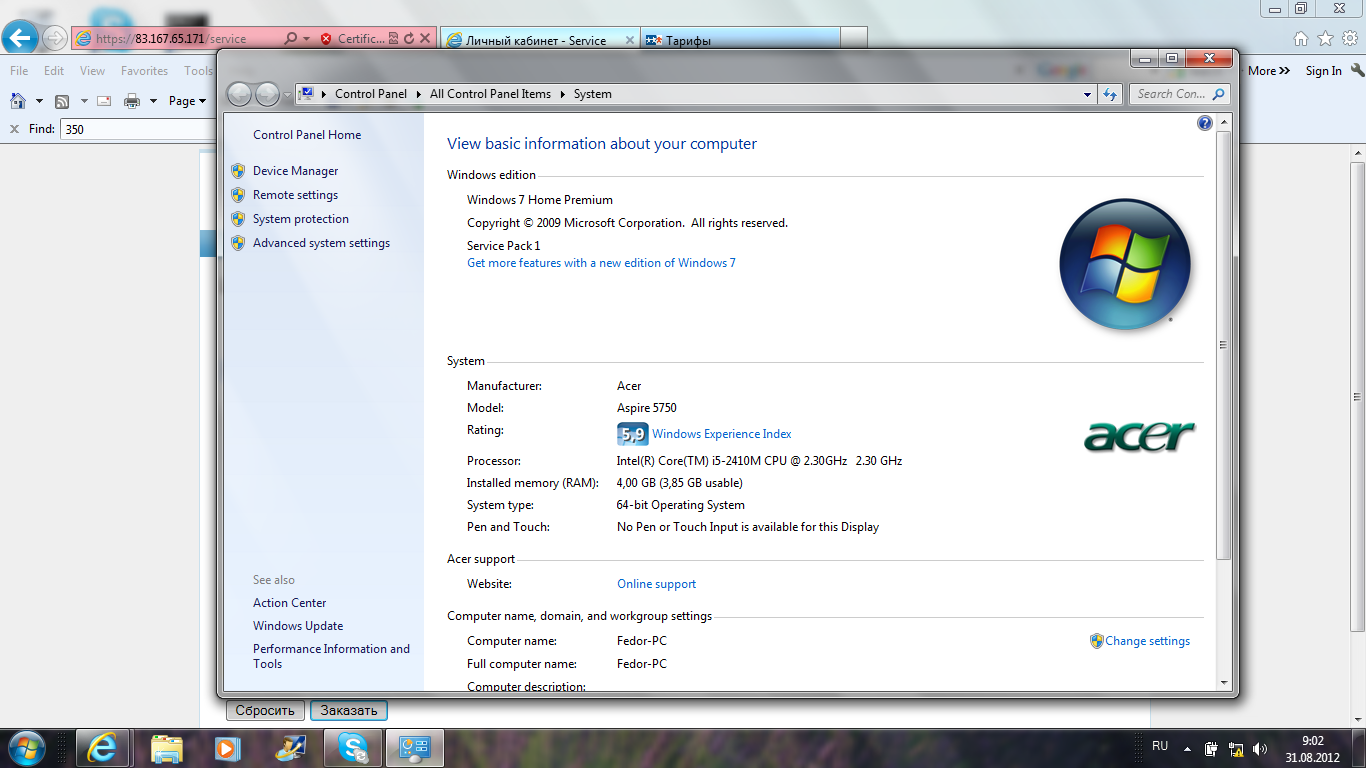Click the wrench icon beside Sign In
The width and height of the screenshot is (1366, 768).
click(1357, 70)
